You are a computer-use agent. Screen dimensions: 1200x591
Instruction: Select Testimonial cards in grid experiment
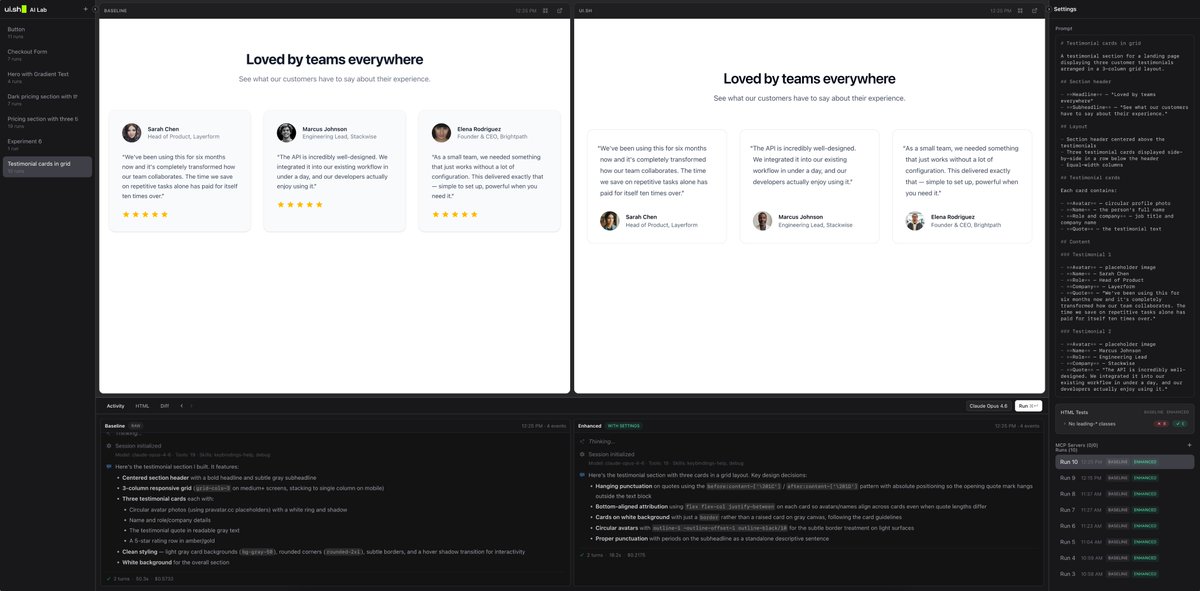click(46, 166)
